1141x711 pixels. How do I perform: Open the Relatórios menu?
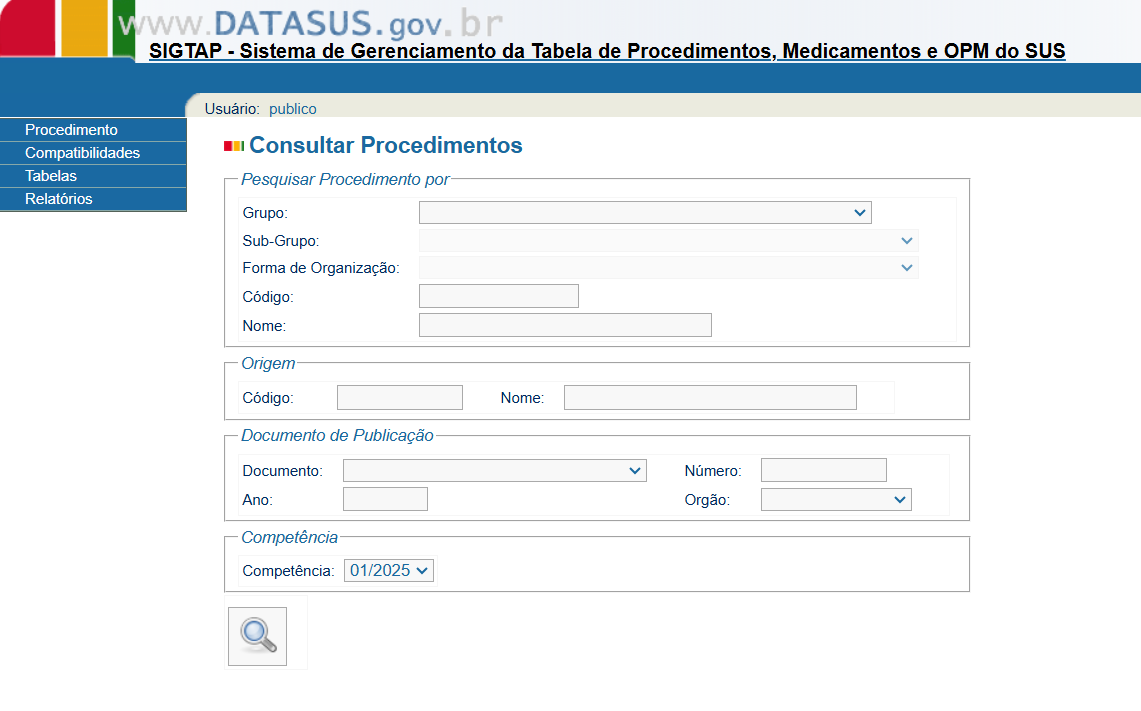[59, 199]
